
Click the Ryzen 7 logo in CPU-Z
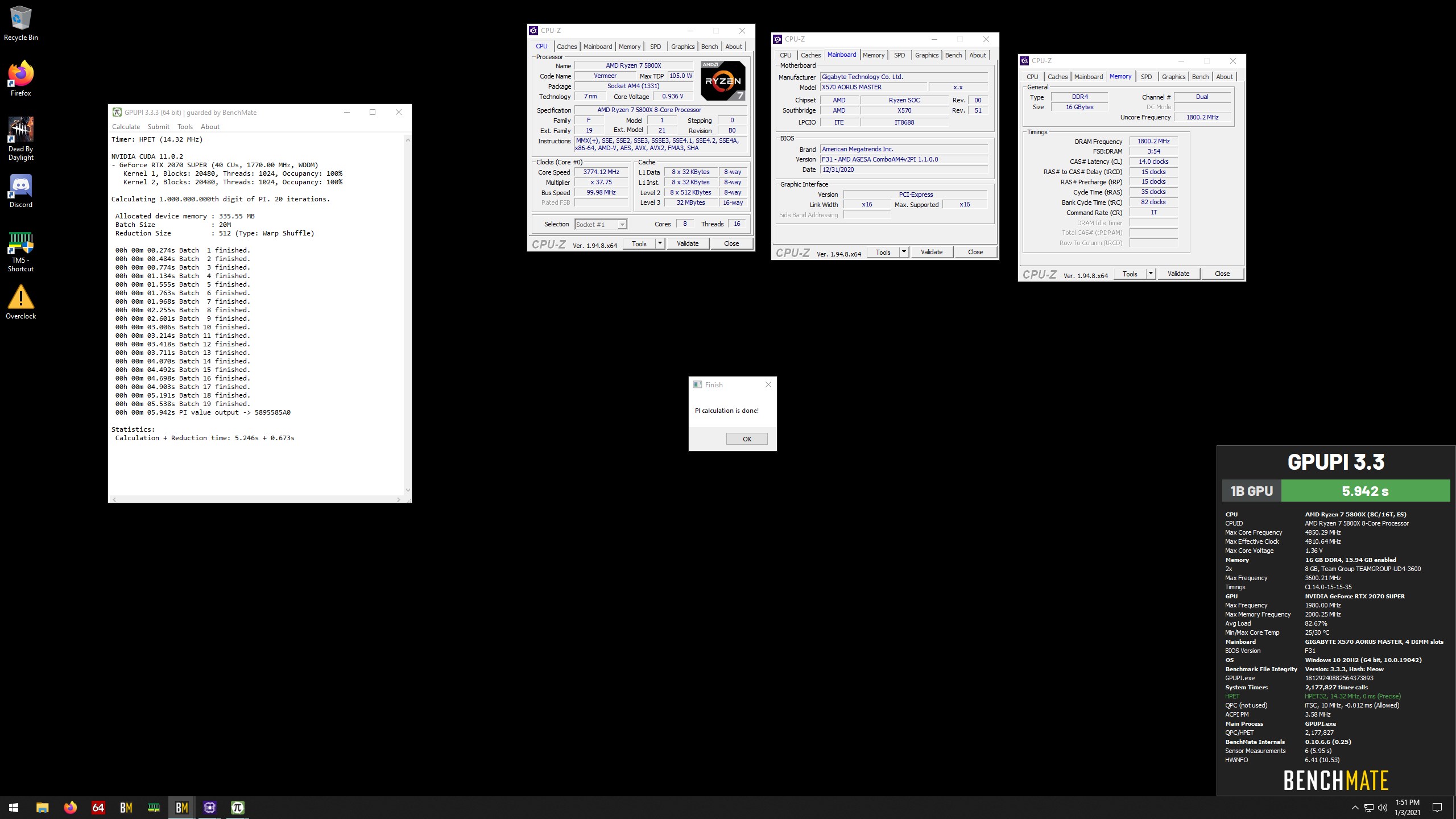pyautogui.click(x=723, y=81)
